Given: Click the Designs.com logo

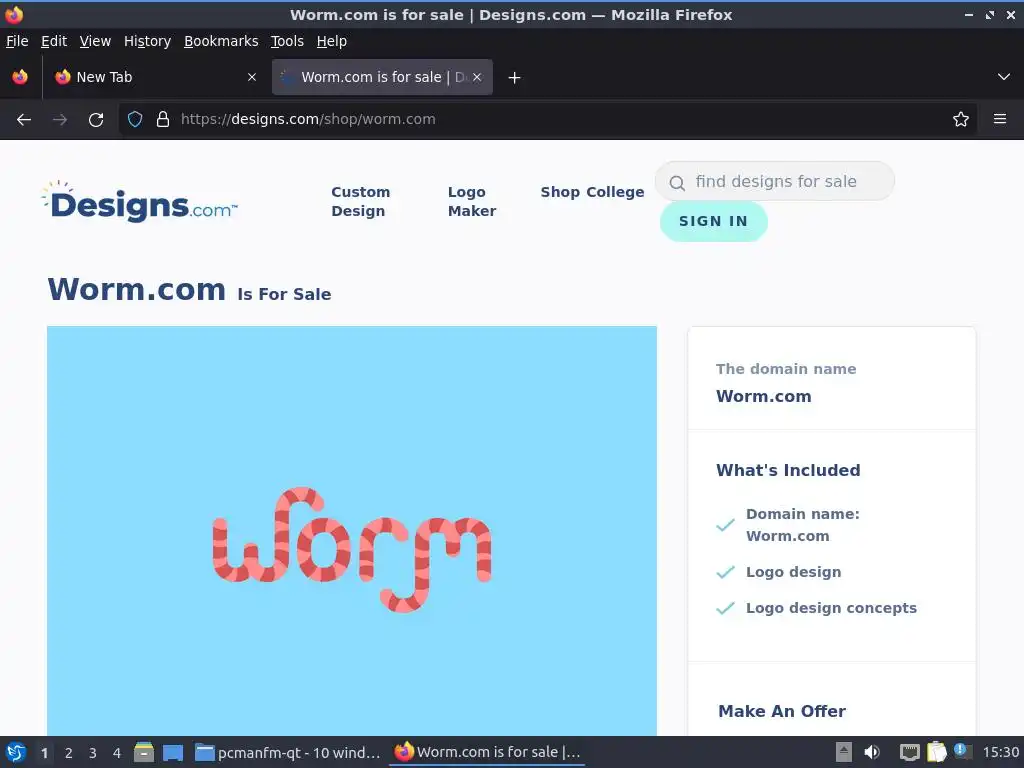Looking at the screenshot, I should (x=139, y=201).
